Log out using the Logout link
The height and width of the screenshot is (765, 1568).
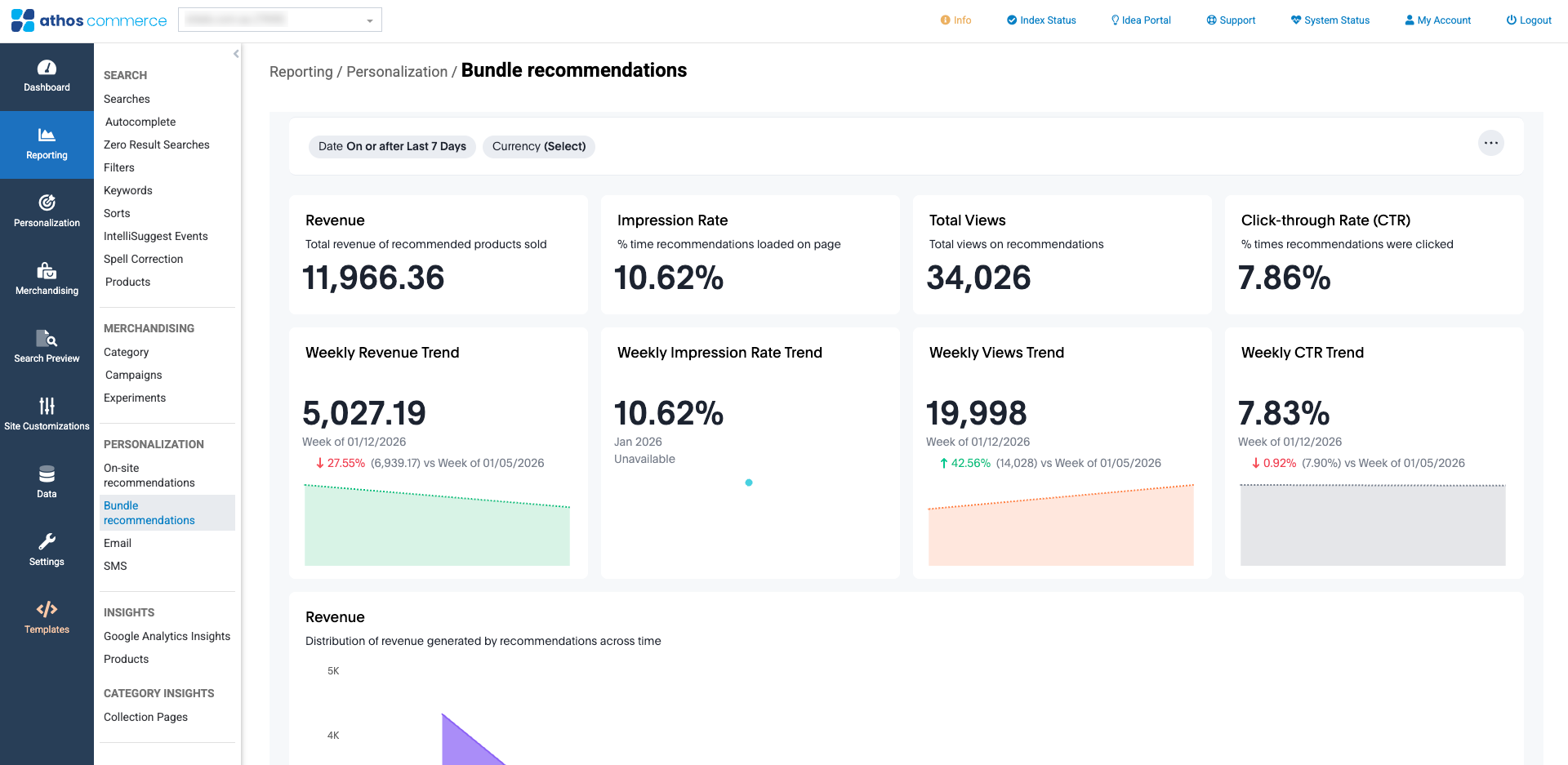click(1529, 20)
